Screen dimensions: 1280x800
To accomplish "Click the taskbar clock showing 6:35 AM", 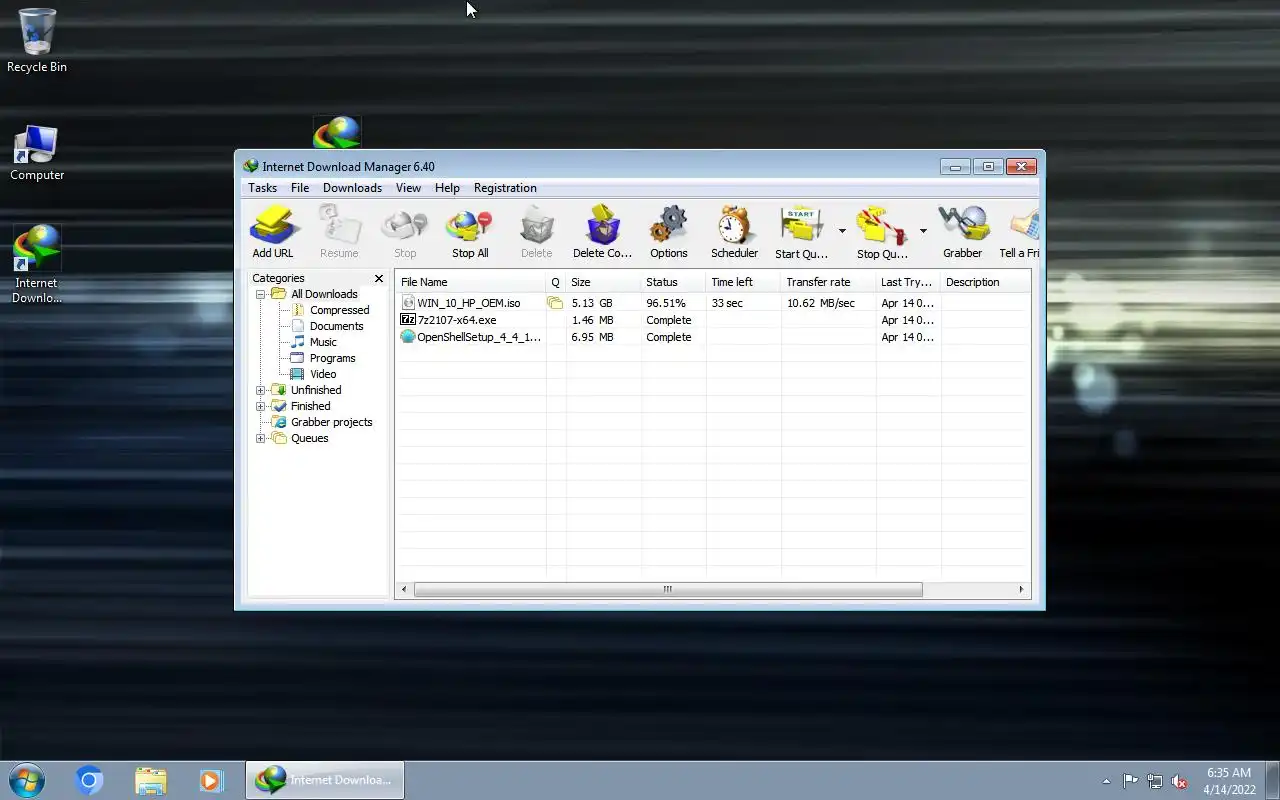I will coord(1229,781).
